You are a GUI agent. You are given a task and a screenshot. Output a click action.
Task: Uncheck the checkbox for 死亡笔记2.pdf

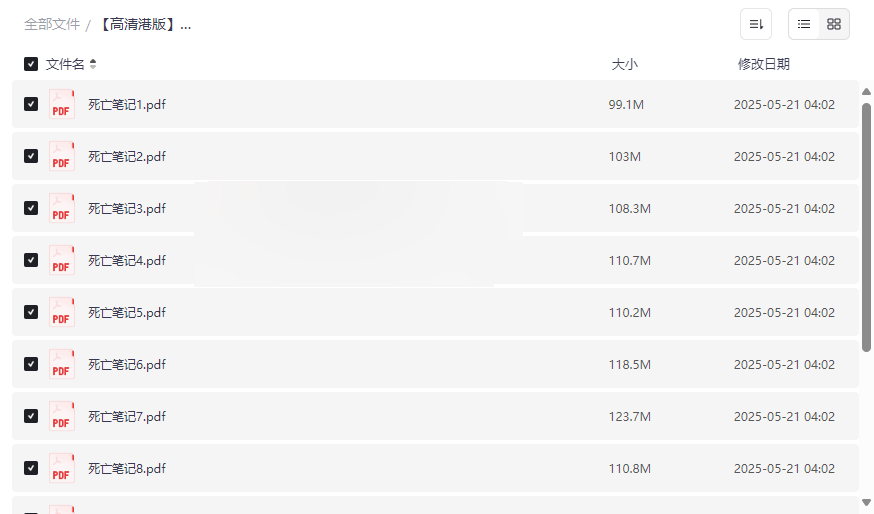click(x=31, y=156)
